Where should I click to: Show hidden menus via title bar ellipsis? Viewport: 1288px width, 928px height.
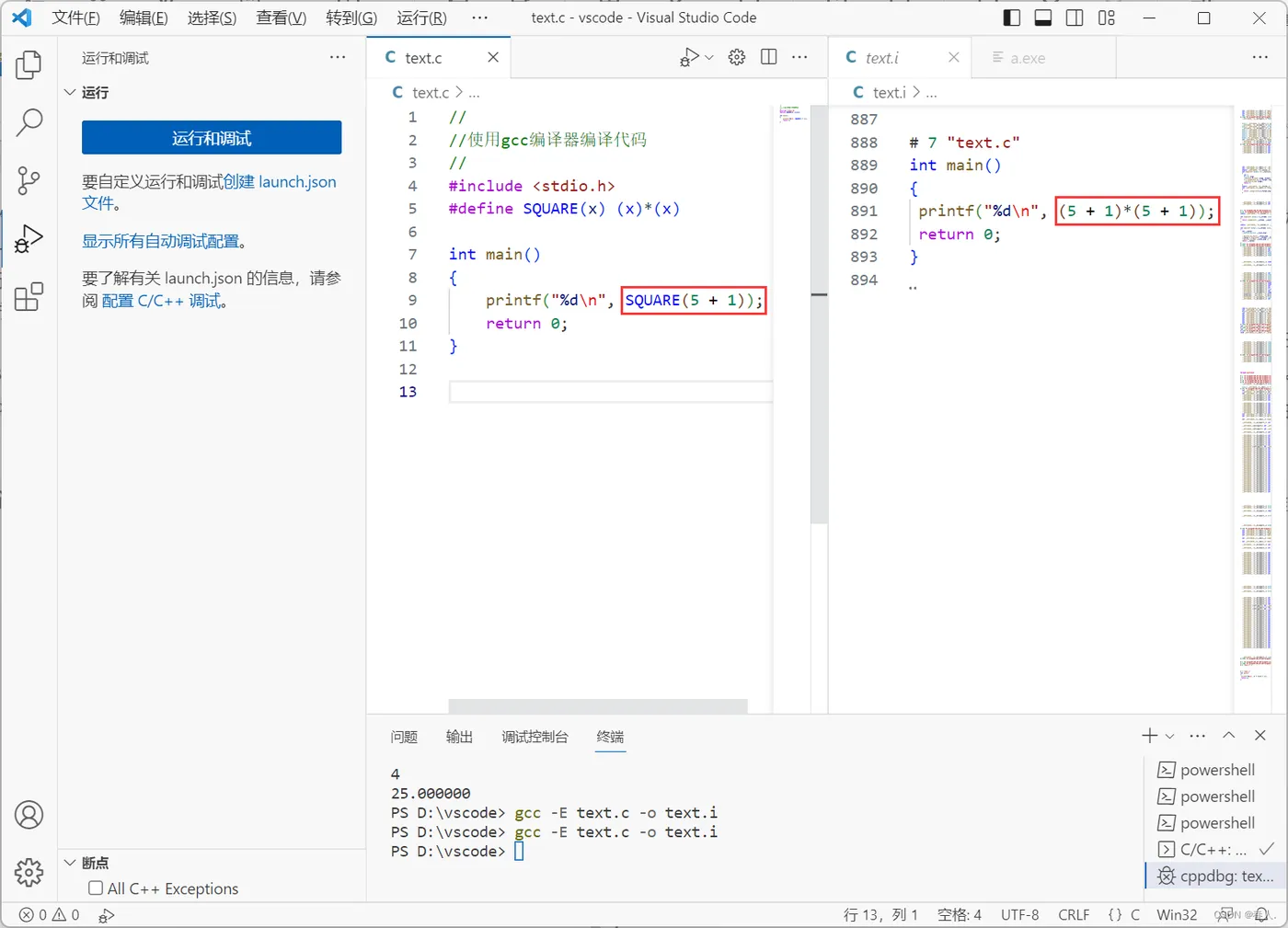click(x=479, y=17)
